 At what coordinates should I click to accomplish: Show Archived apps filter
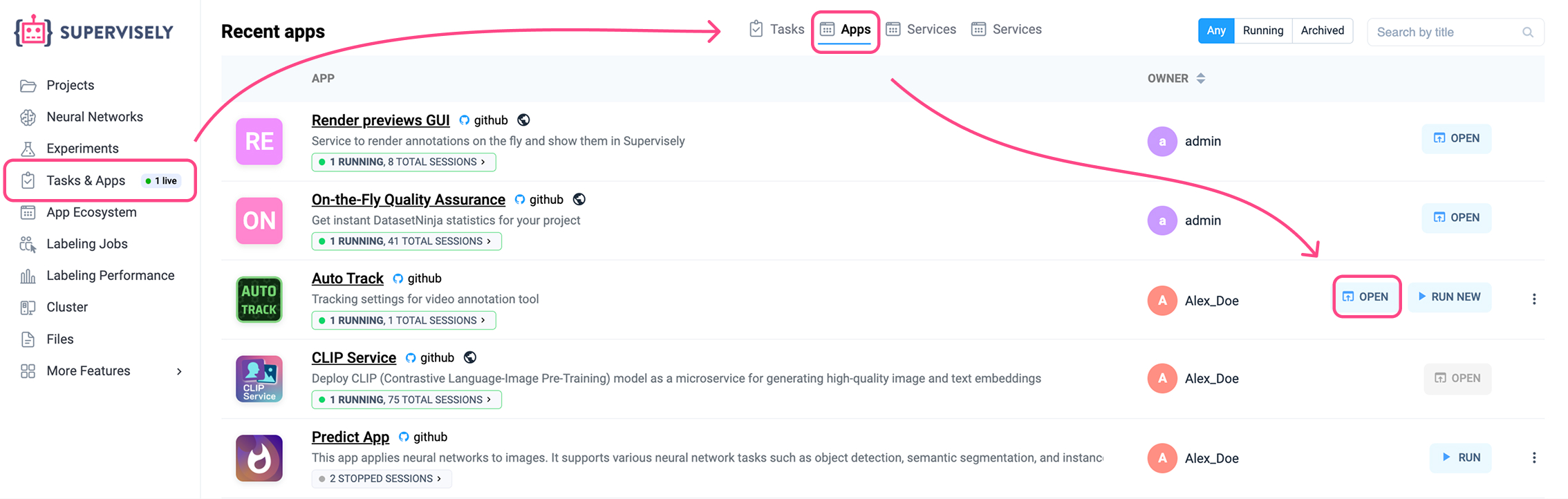click(1322, 30)
